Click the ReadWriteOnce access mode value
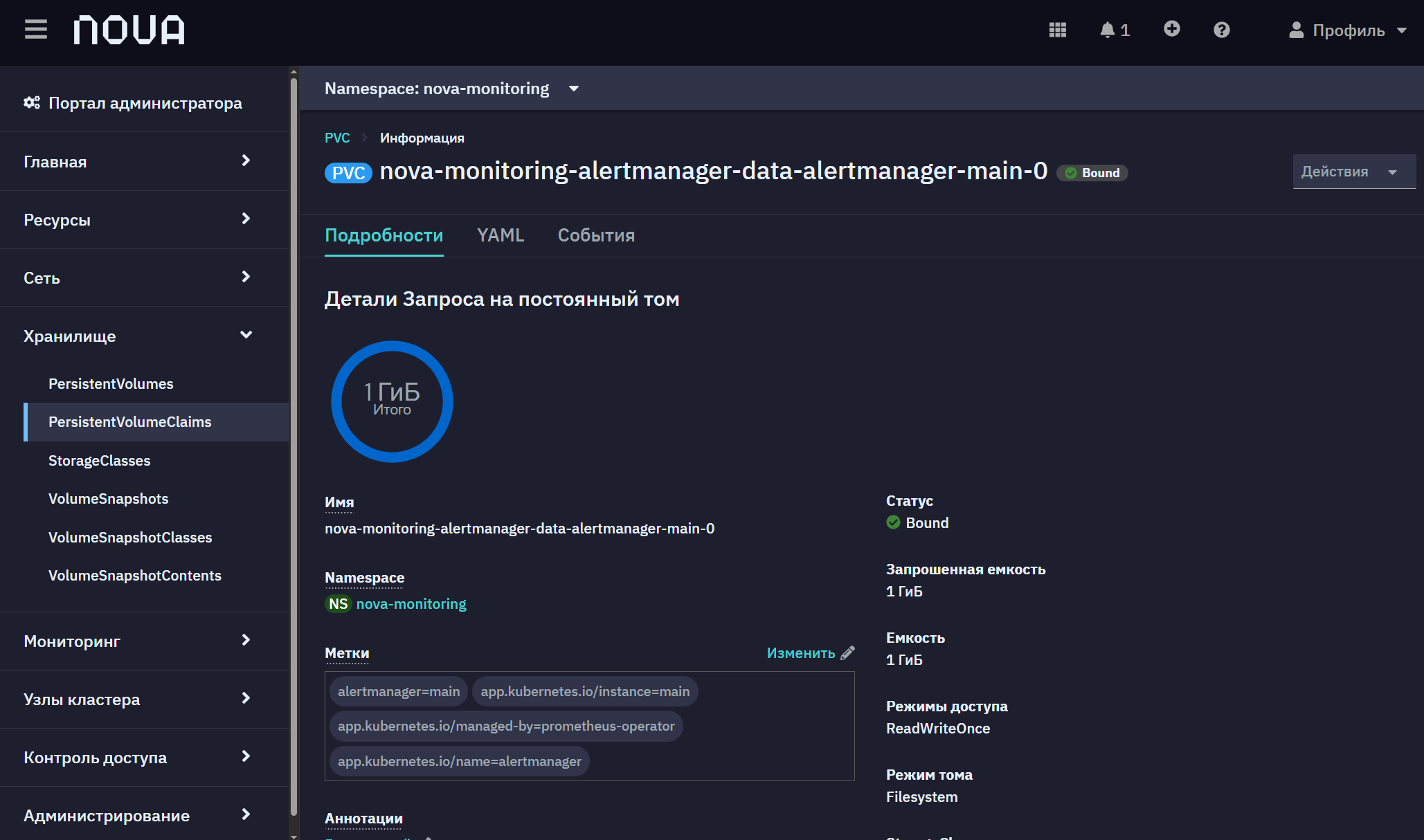 [938, 728]
